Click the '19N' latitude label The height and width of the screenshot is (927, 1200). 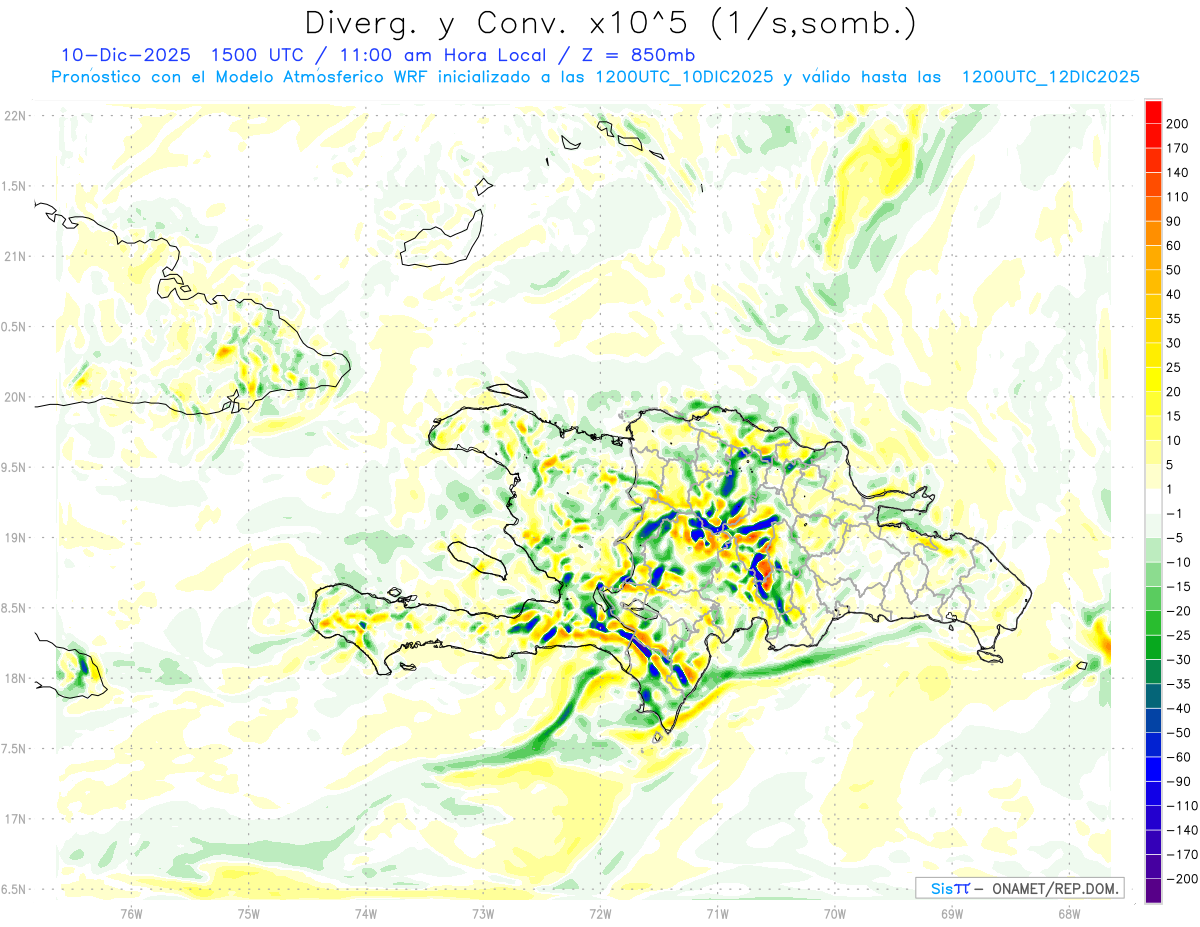coord(15,538)
